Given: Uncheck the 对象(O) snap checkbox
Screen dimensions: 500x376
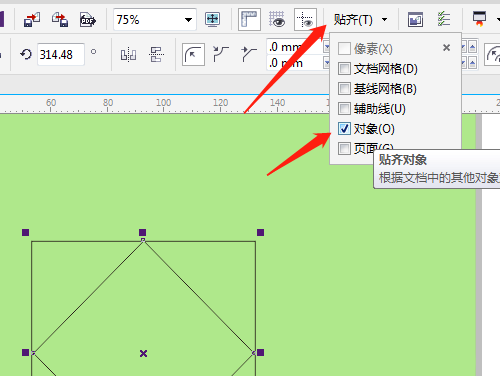Looking at the screenshot, I should coord(344,129).
